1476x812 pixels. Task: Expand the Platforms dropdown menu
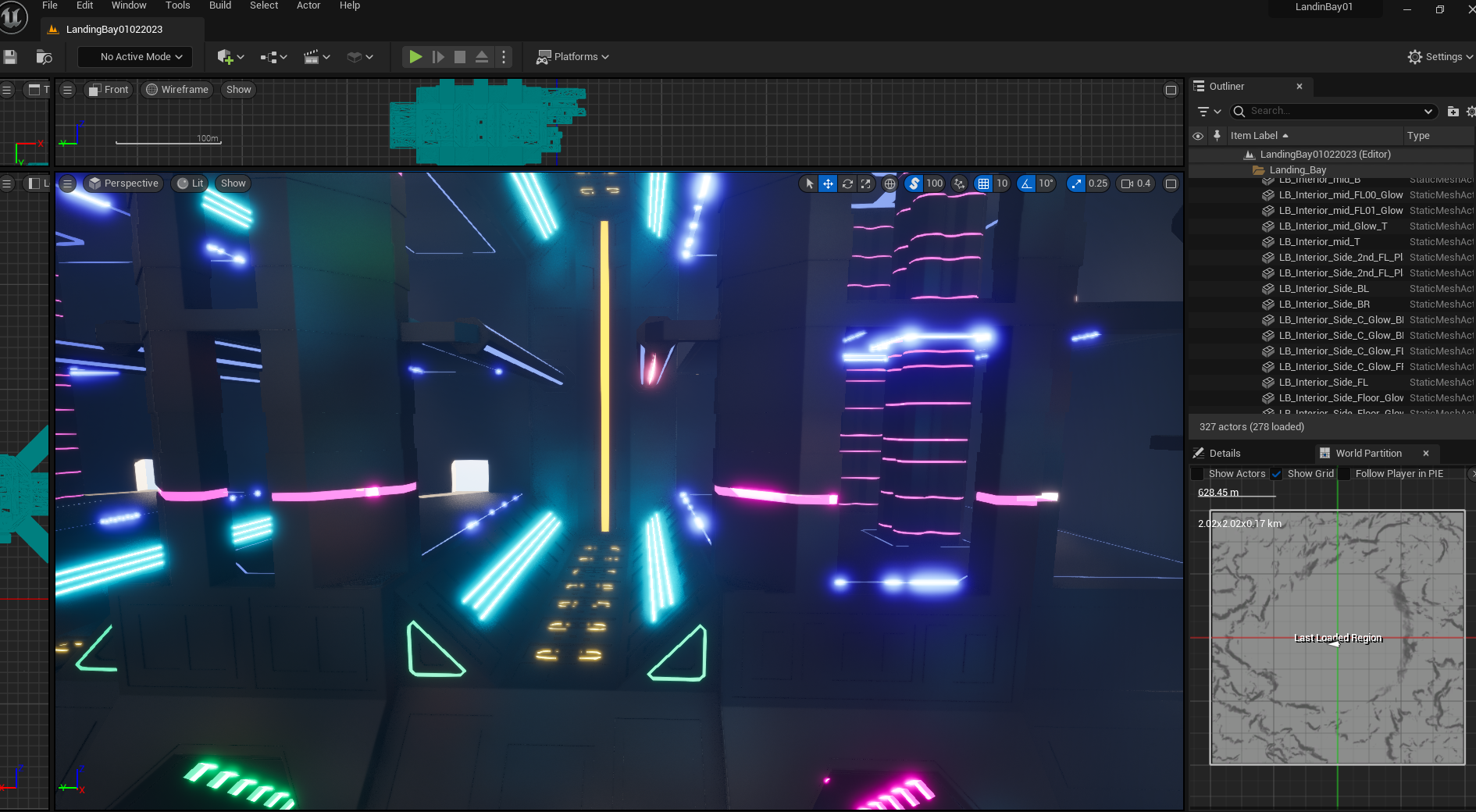tap(572, 57)
